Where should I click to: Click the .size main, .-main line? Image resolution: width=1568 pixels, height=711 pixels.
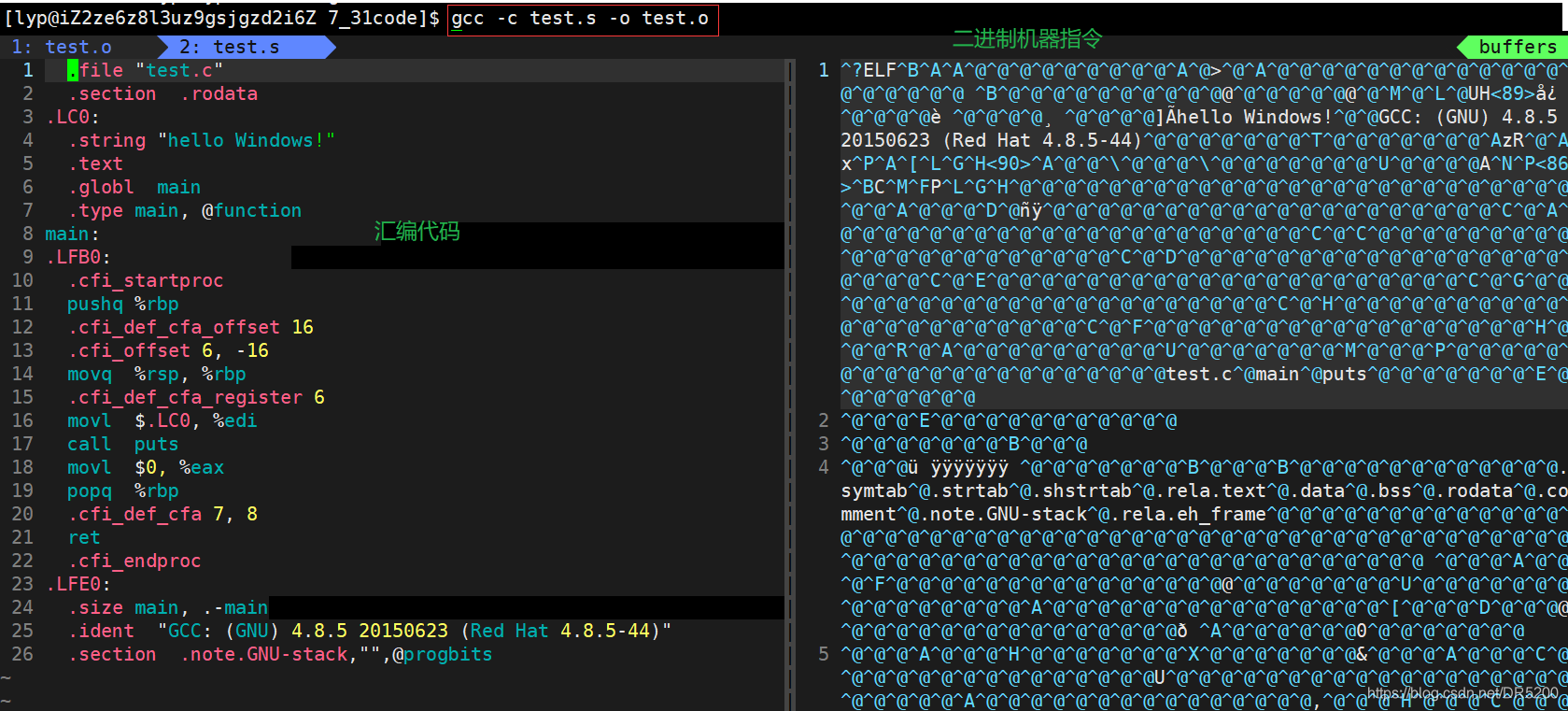click(167, 607)
